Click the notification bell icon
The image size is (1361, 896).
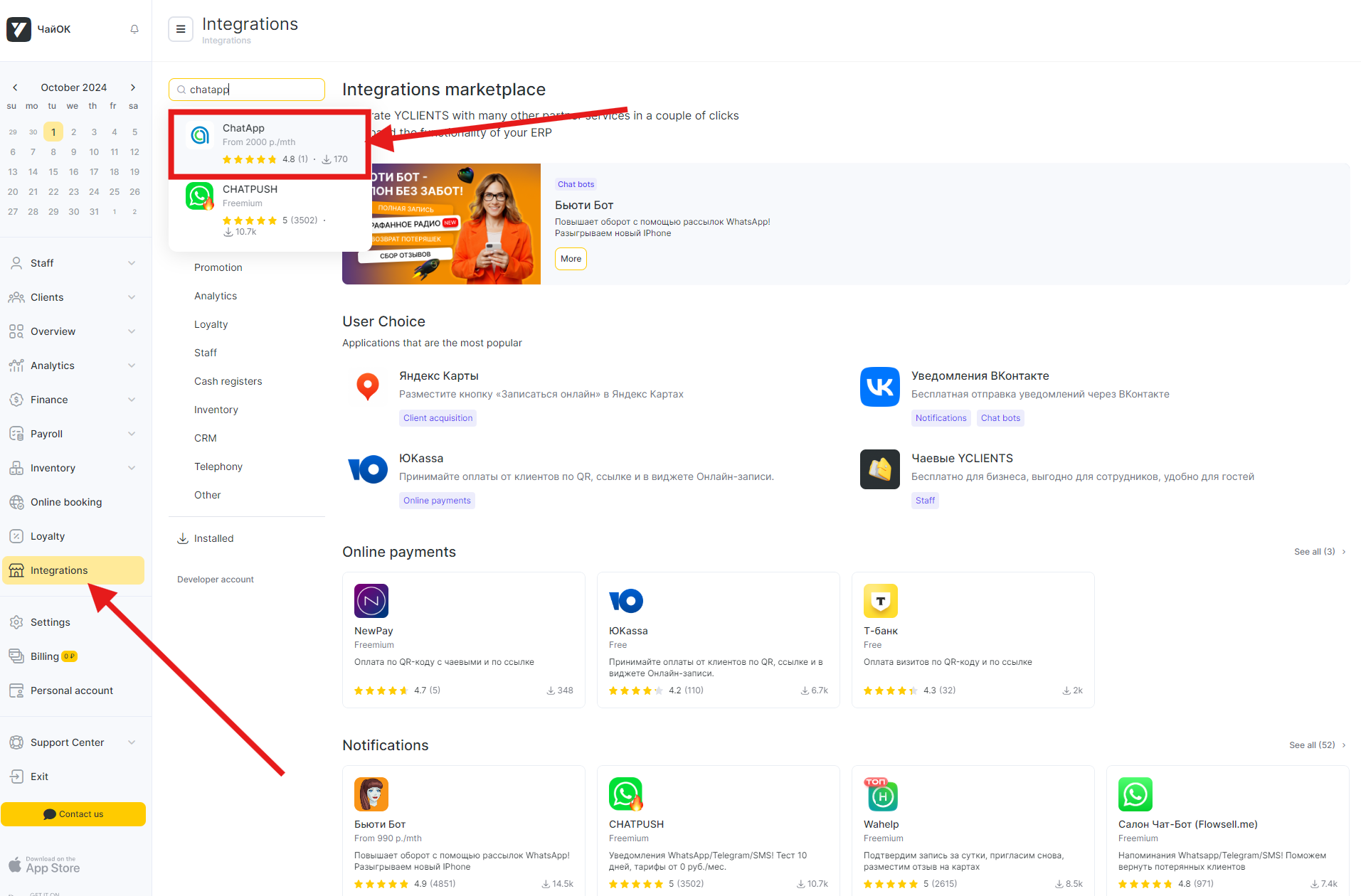134,29
